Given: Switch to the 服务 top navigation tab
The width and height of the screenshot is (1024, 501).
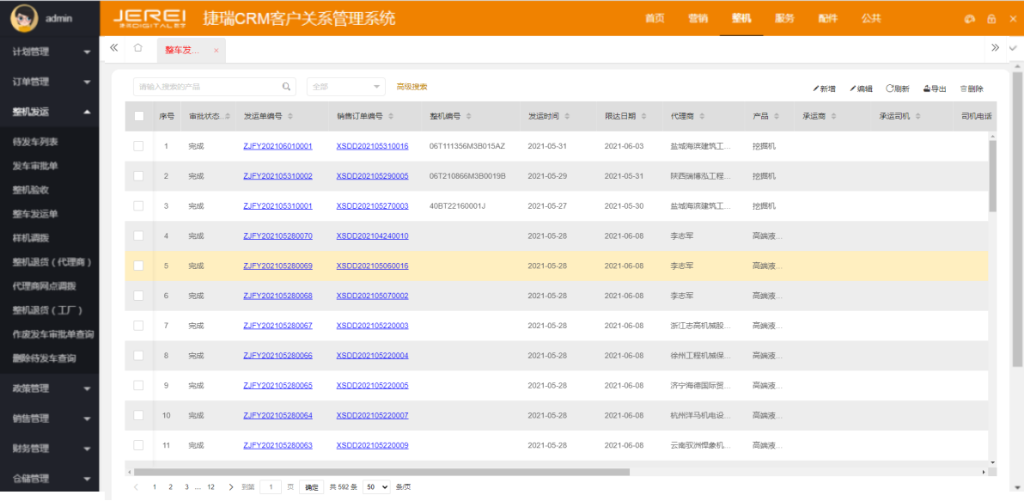Looking at the screenshot, I should click(784, 18).
